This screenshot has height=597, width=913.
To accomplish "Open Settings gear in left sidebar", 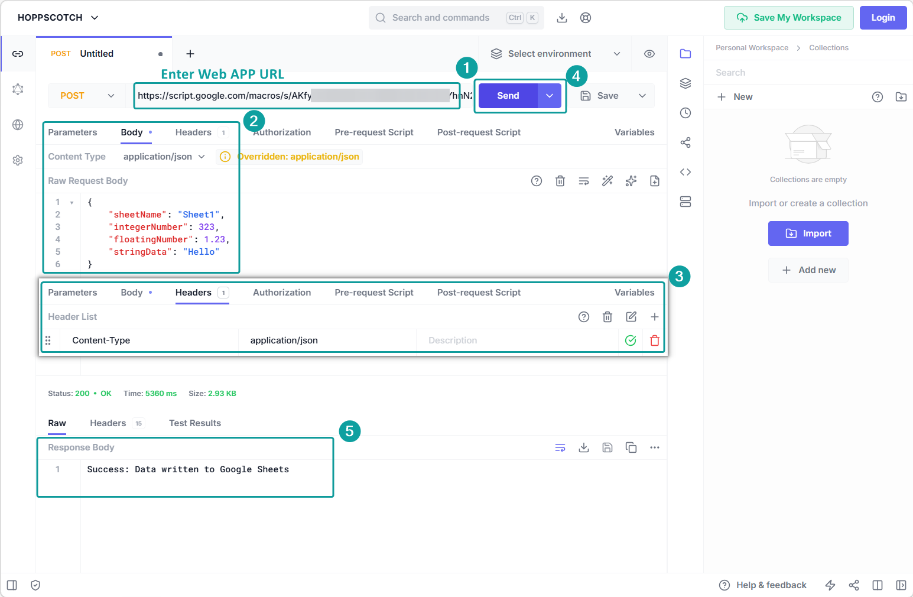I will tap(17, 160).
